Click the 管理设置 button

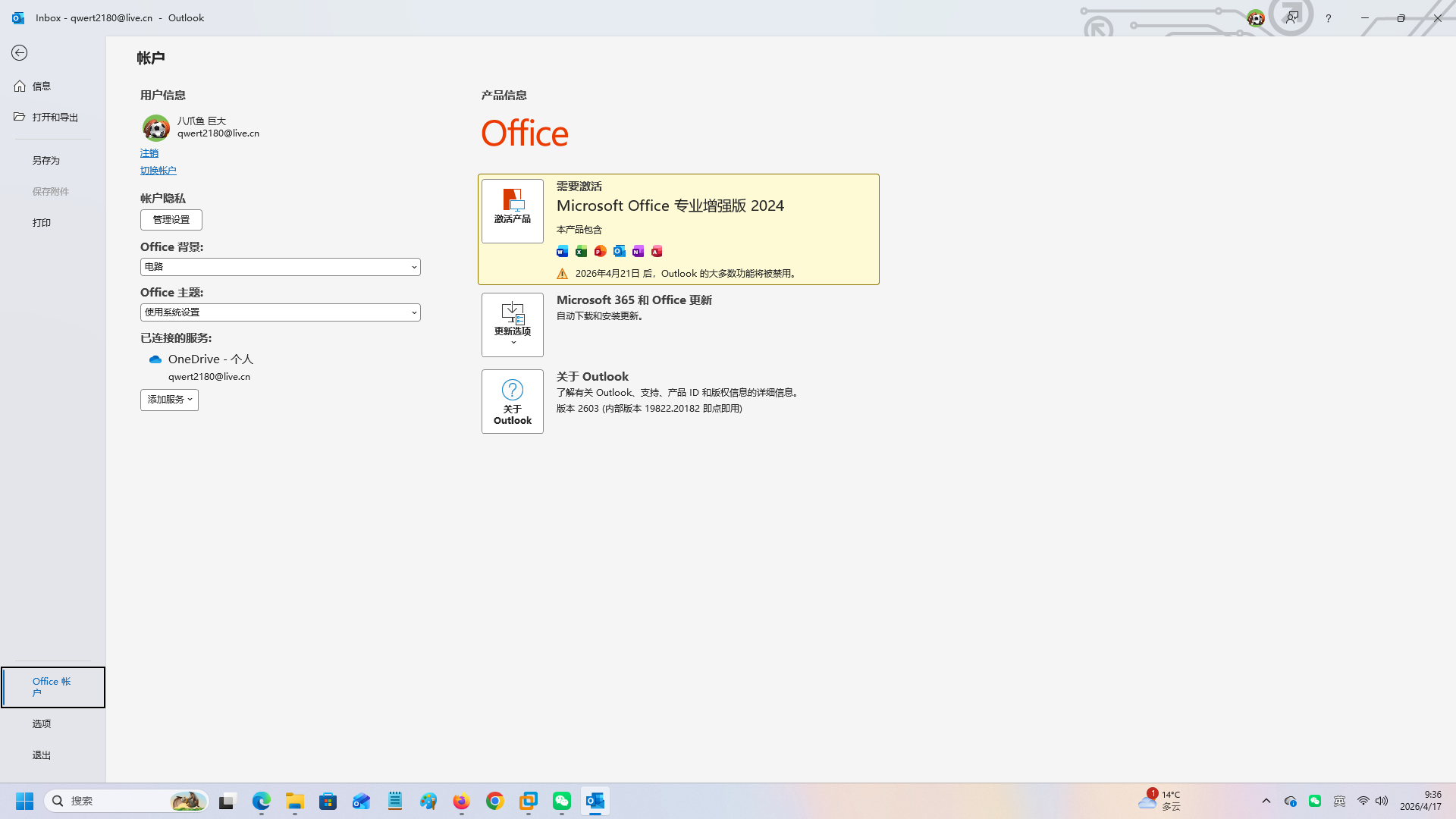click(x=171, y=220)
